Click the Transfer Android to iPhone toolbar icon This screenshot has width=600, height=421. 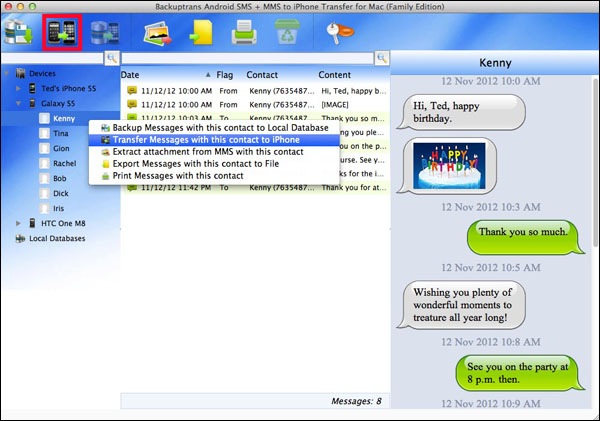click(x=62, y=33)
